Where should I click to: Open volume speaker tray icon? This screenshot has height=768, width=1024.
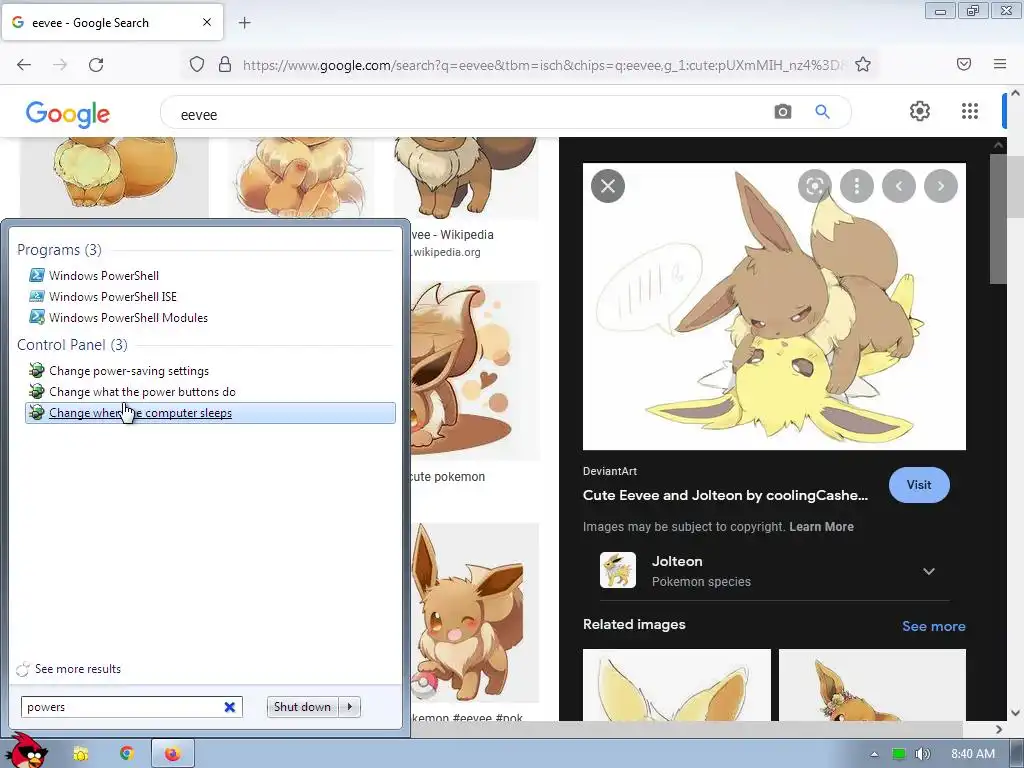pyautogui.click(x=922, y=754)
